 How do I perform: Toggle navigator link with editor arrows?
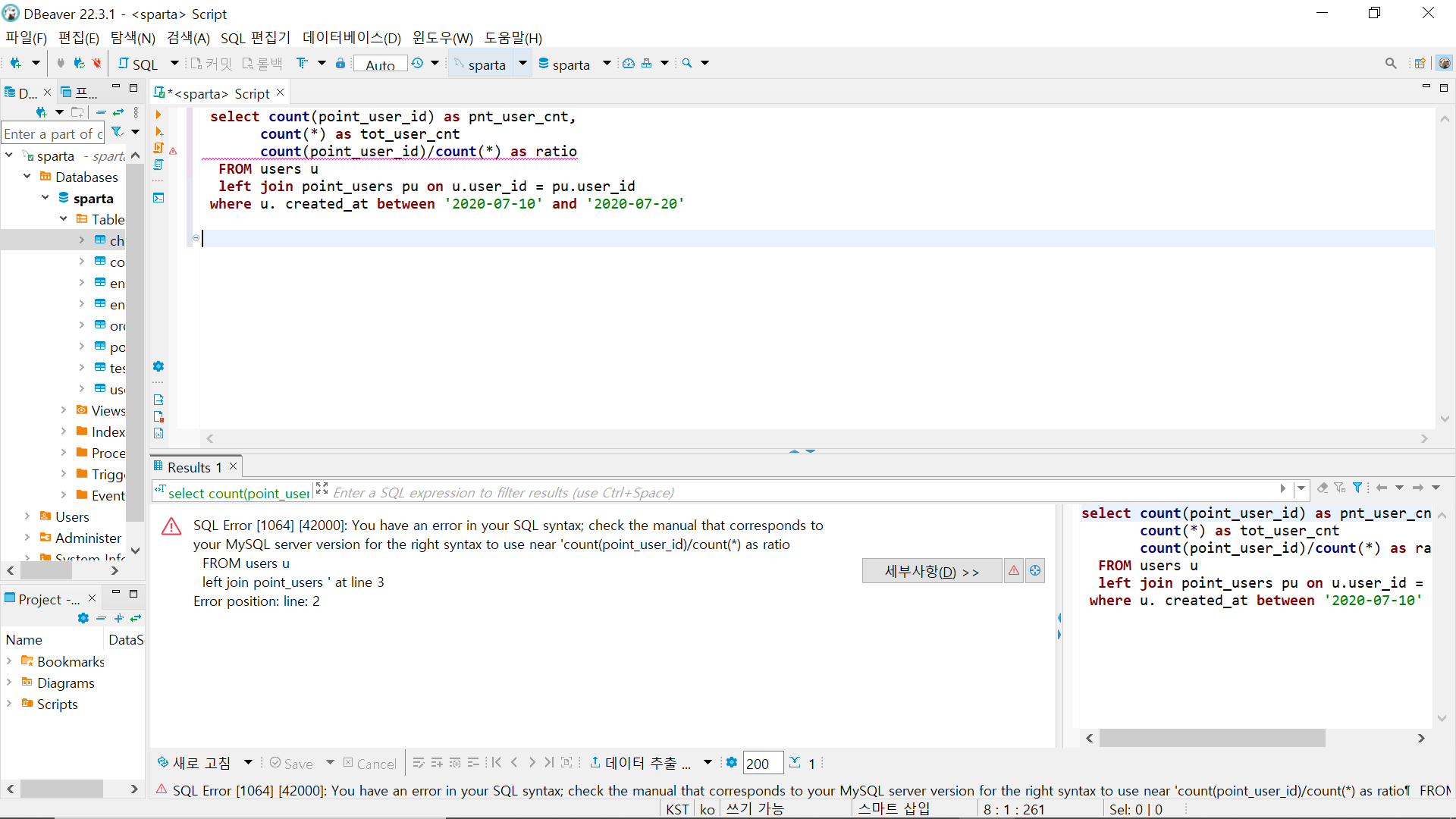(118, 112)
